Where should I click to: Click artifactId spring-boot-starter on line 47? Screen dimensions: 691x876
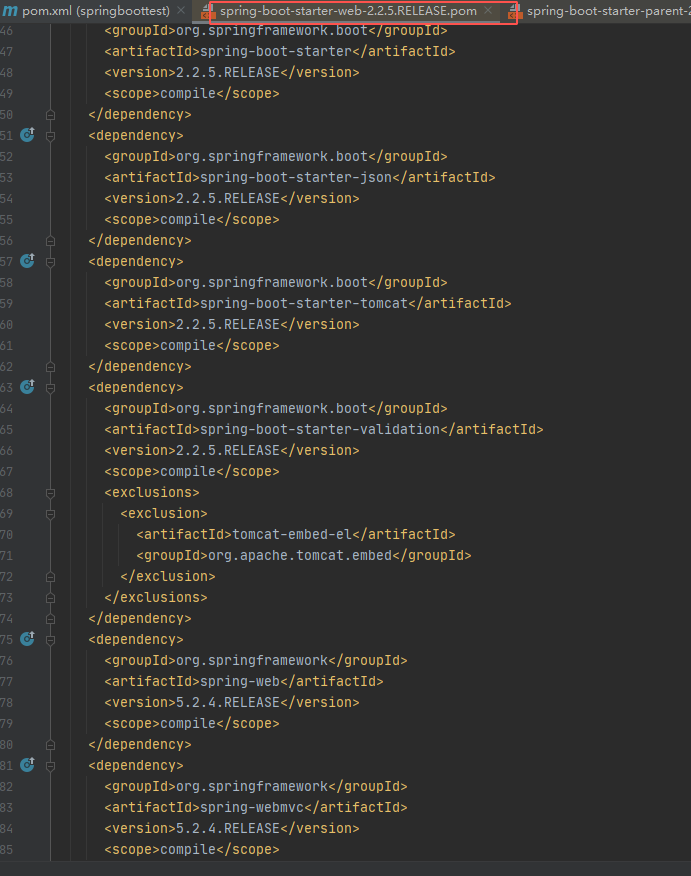coord(276,51)
